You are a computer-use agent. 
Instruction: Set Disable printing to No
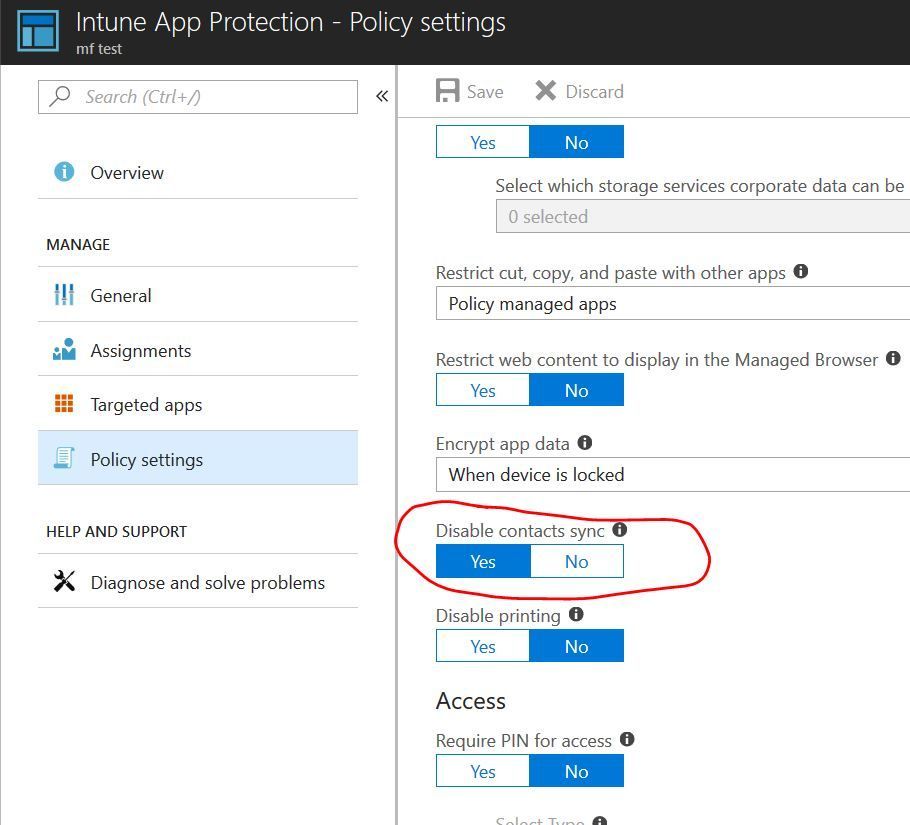click(576, 646)
